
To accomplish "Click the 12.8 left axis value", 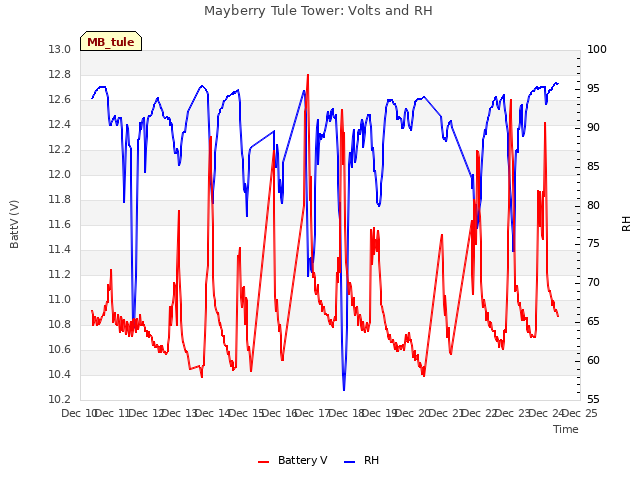I will (60, 74).
